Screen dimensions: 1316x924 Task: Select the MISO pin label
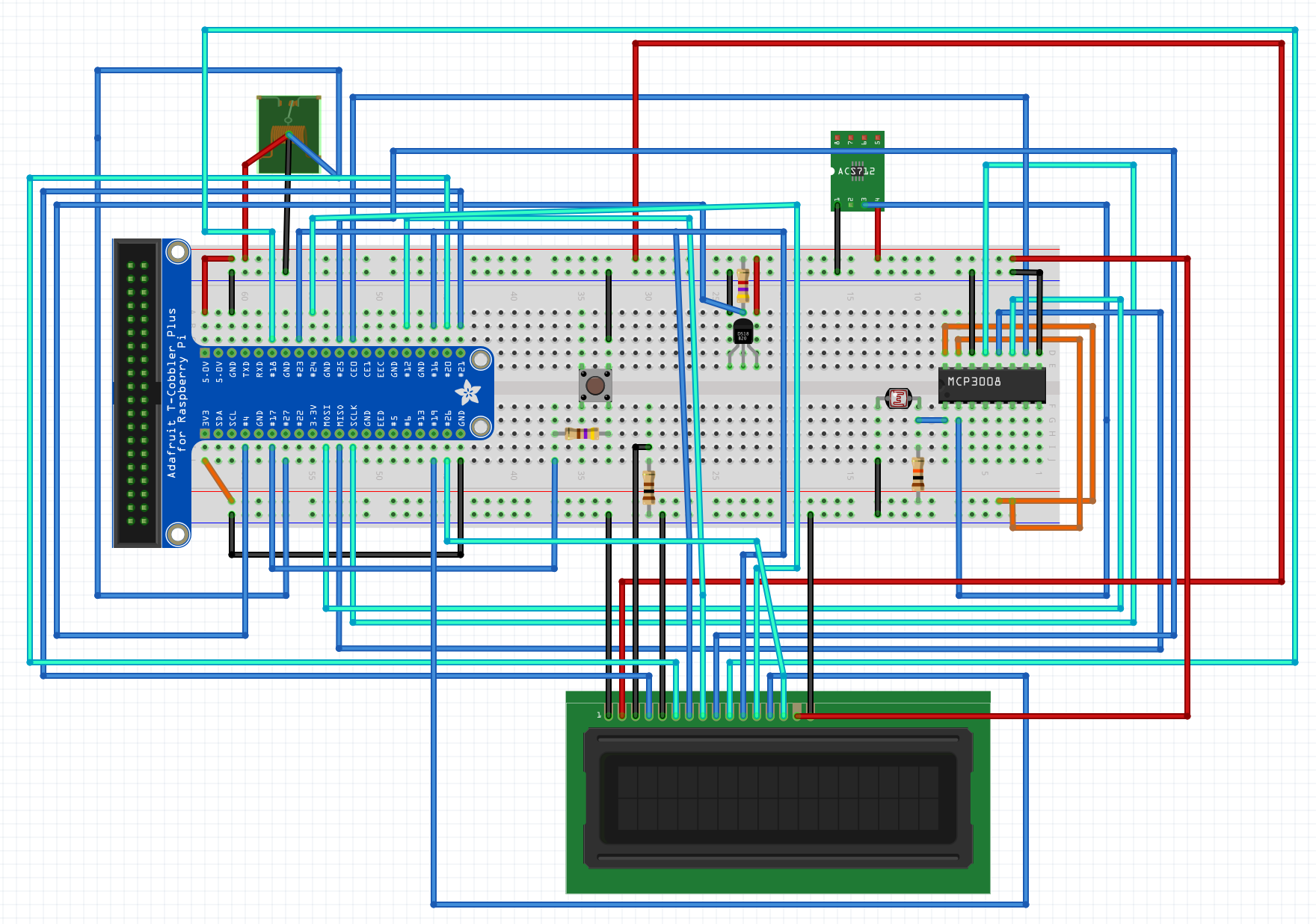pos(339,416)
